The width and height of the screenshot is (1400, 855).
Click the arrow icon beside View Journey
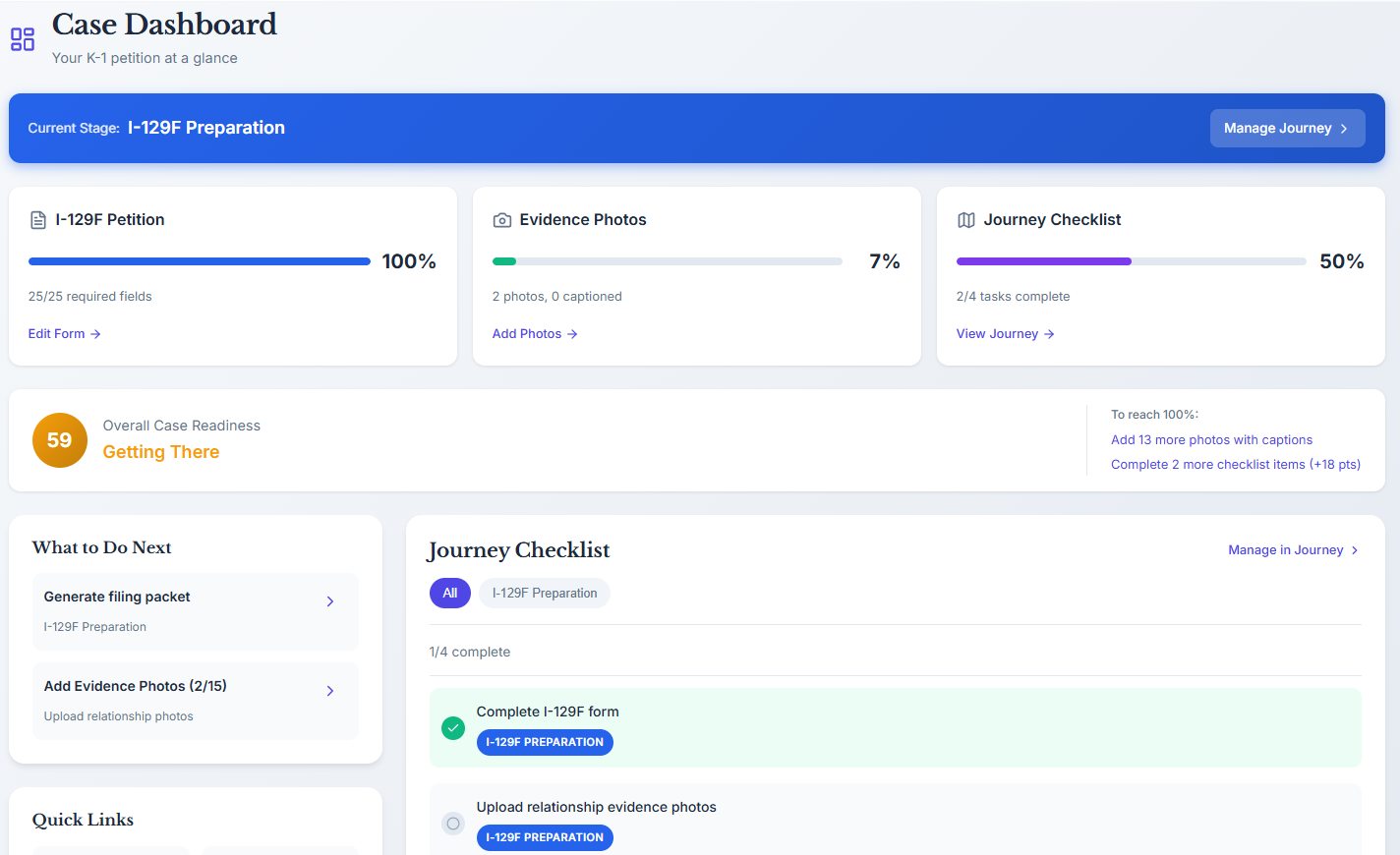coord(1049,334)
